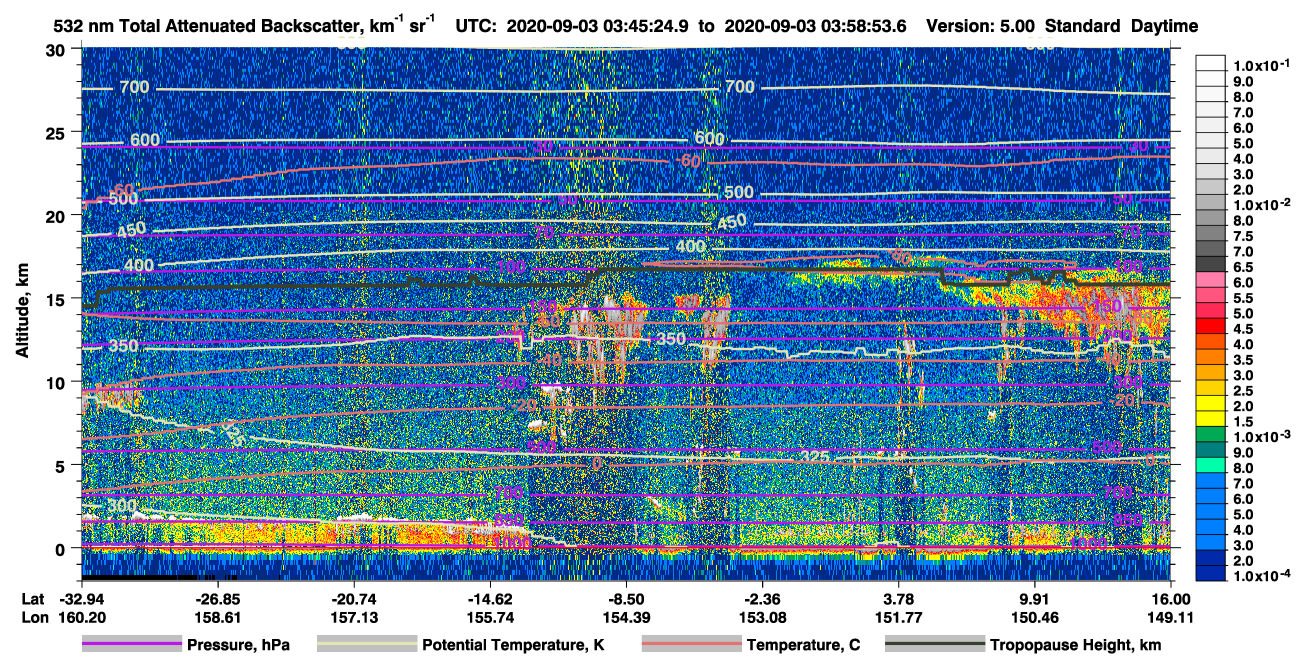
Task: Click the end time 2020-09-03 03:58:53.6
Action: pyautogui.click(x=815, y=27)
